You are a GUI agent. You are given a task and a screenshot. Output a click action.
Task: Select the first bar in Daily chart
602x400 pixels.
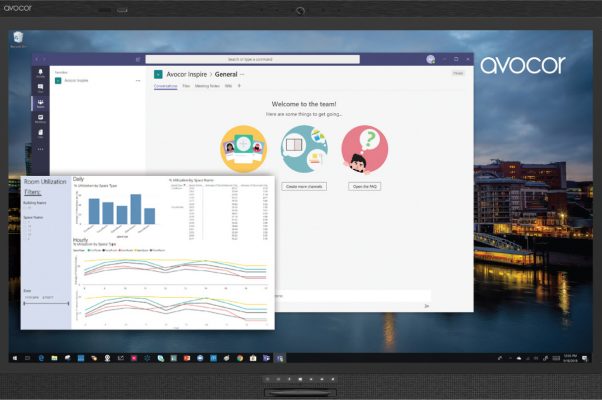click(94, 211)
